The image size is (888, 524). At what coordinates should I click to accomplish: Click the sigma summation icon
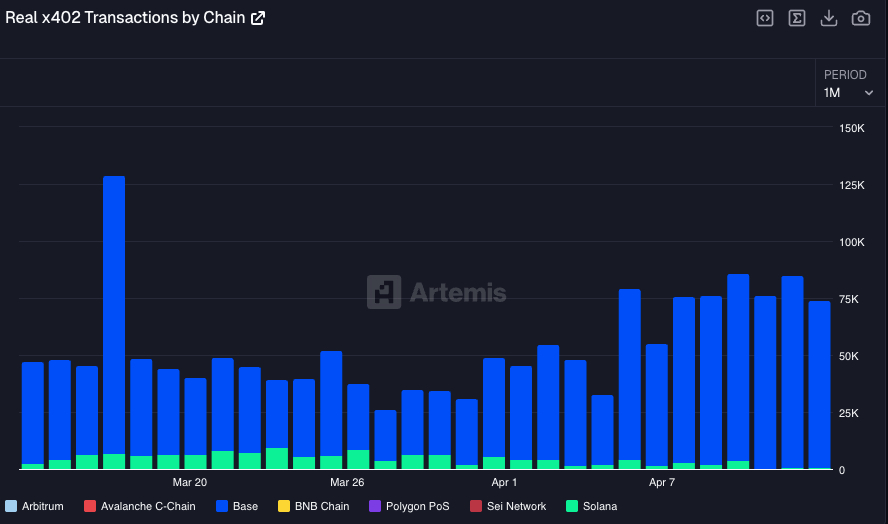pos(797,18)
